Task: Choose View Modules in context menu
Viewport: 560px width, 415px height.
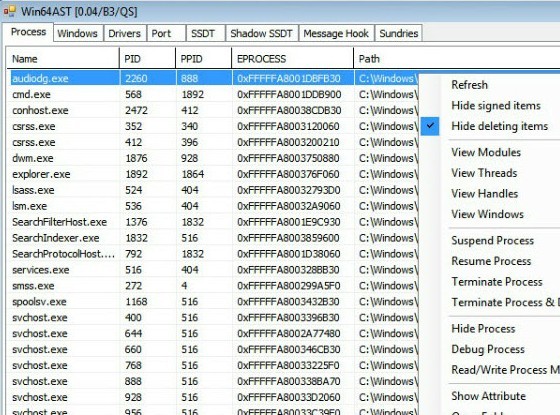Action: click(x=486, y=152)
